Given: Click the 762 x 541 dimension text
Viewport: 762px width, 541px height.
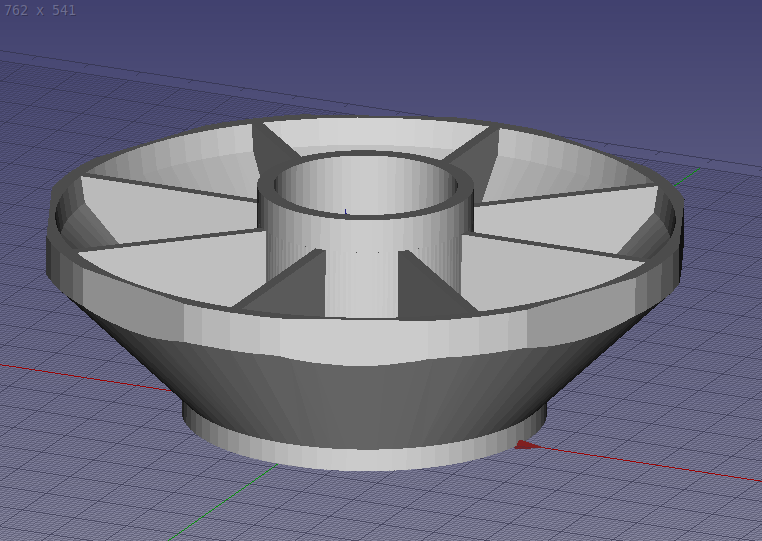Looking at the screenshot, I should 40,10.
